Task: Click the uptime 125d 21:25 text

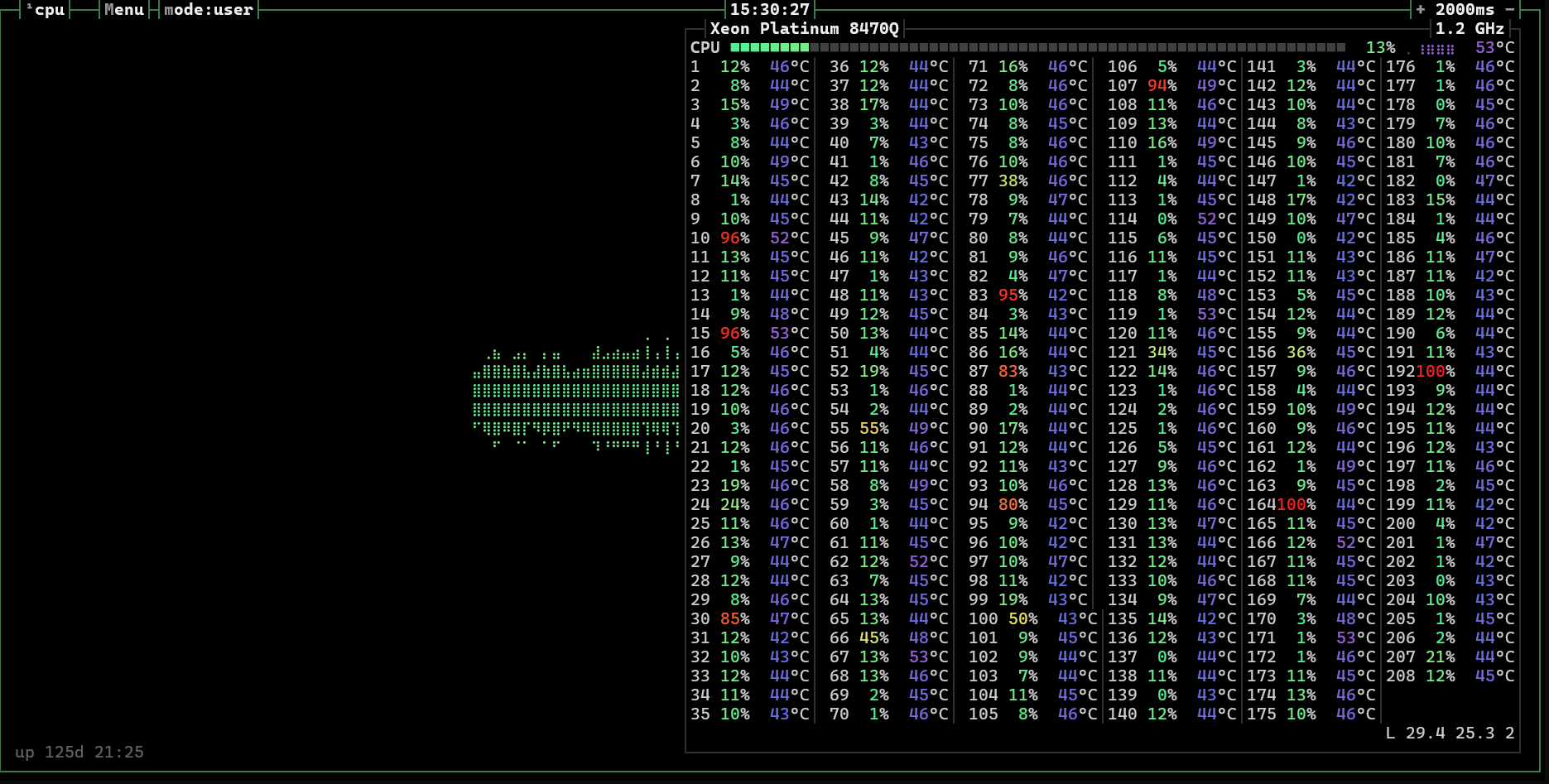Action: (x=79, y=752)
